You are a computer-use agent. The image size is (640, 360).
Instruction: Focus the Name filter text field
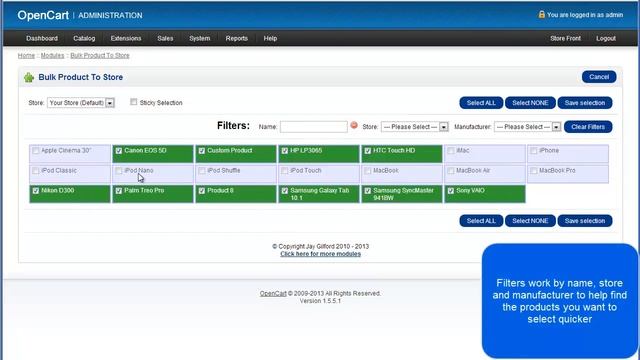coord(313,127)
